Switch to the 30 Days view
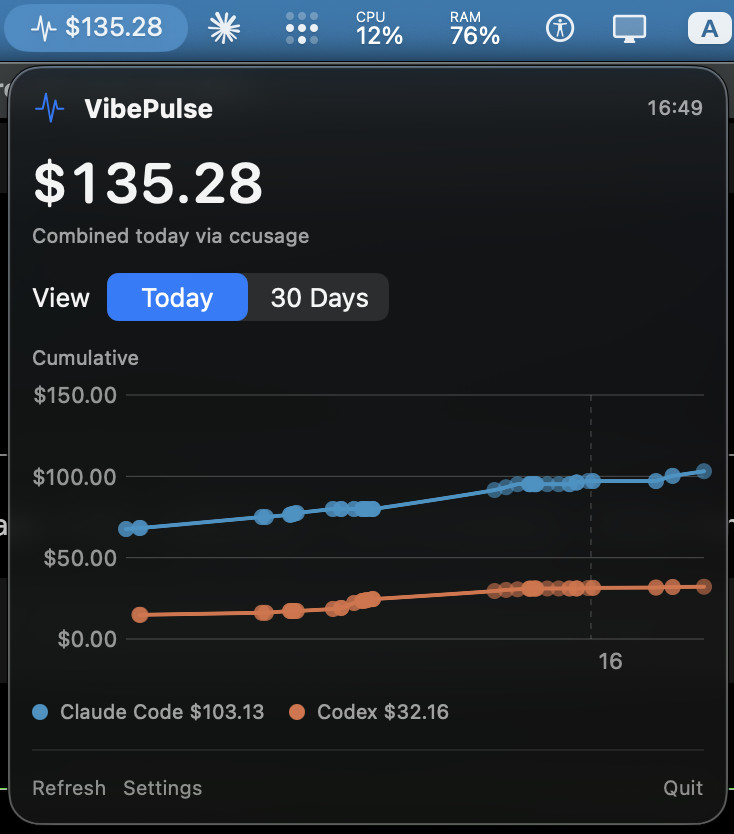Image resolution: width=734 pixels, height=834 pixels. [319, 297]
